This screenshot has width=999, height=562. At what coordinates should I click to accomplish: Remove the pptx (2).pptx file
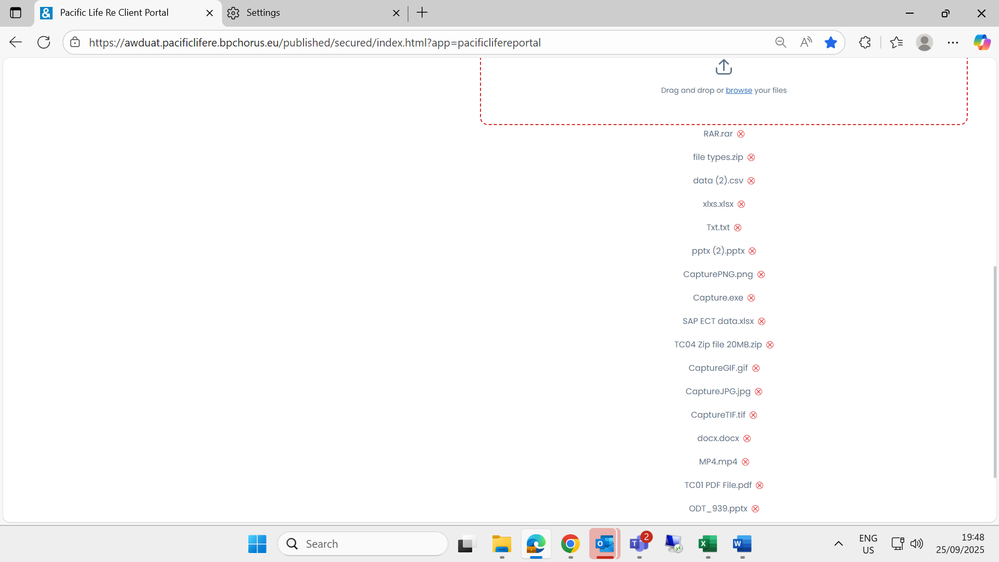coord(752,251)
